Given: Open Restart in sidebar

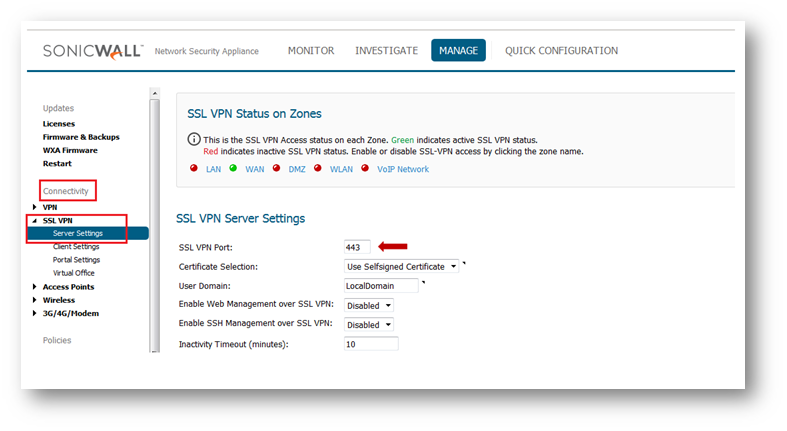Looking at the screenshot, I should pyautogui.click(x=57, y=164).
